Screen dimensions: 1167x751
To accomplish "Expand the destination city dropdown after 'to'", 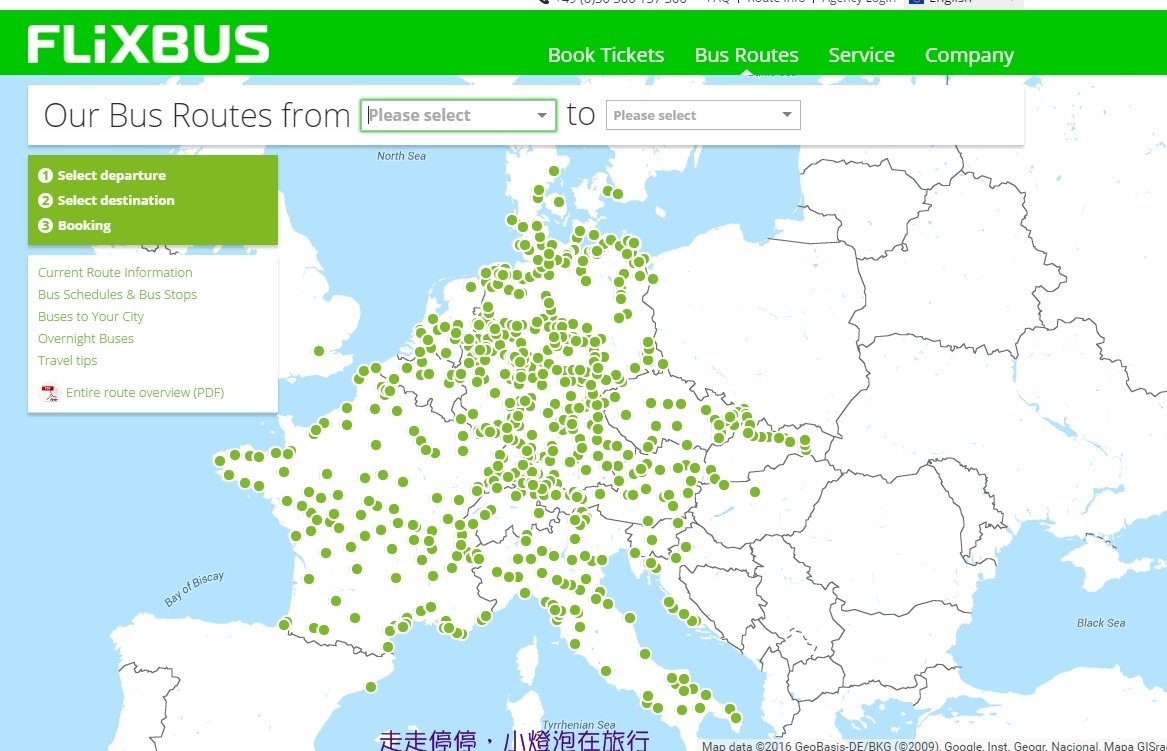I will (x=703, y=115).
